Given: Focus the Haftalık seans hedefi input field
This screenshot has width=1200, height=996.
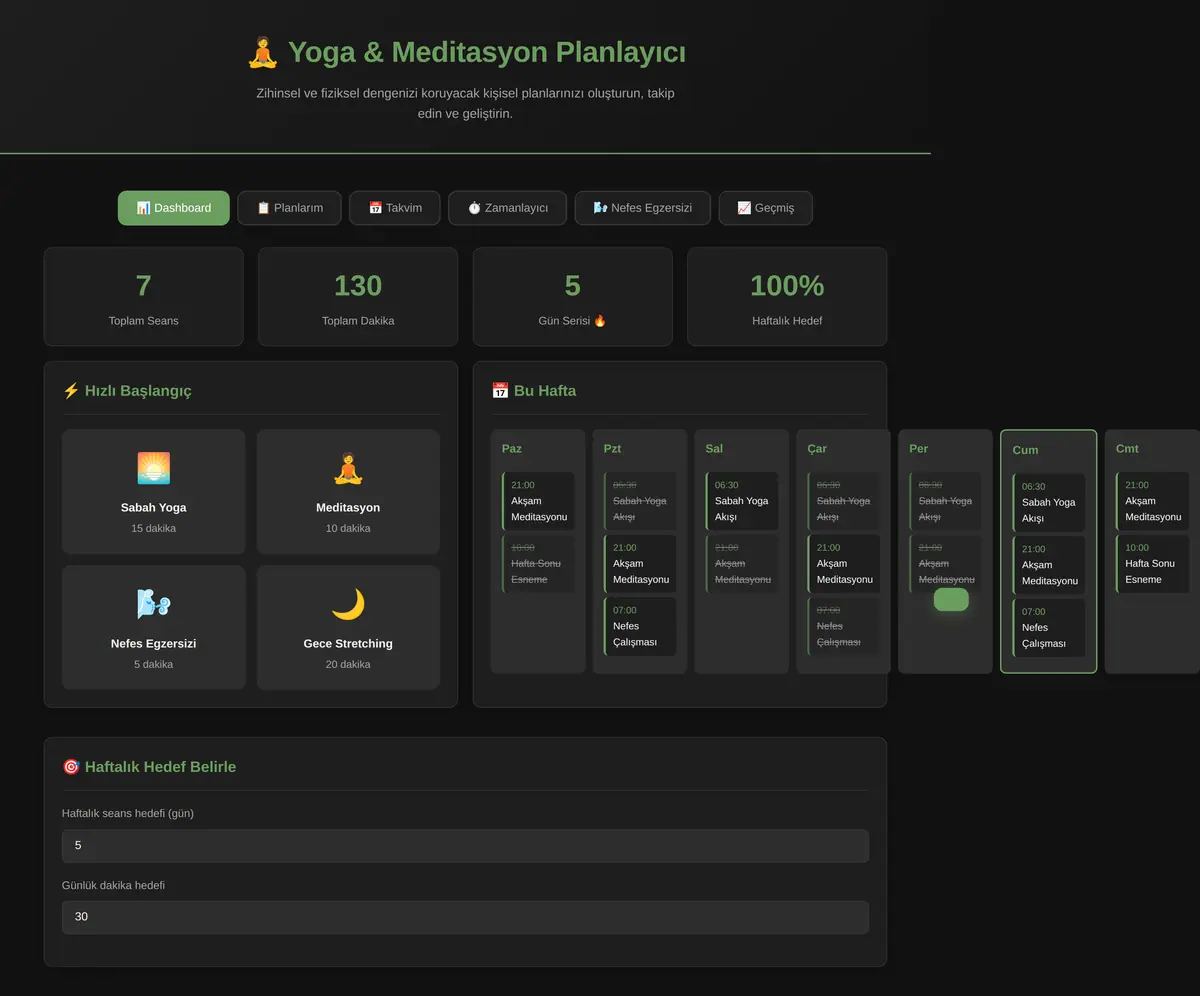Looking at the screenshot, I should pos(465,846).
